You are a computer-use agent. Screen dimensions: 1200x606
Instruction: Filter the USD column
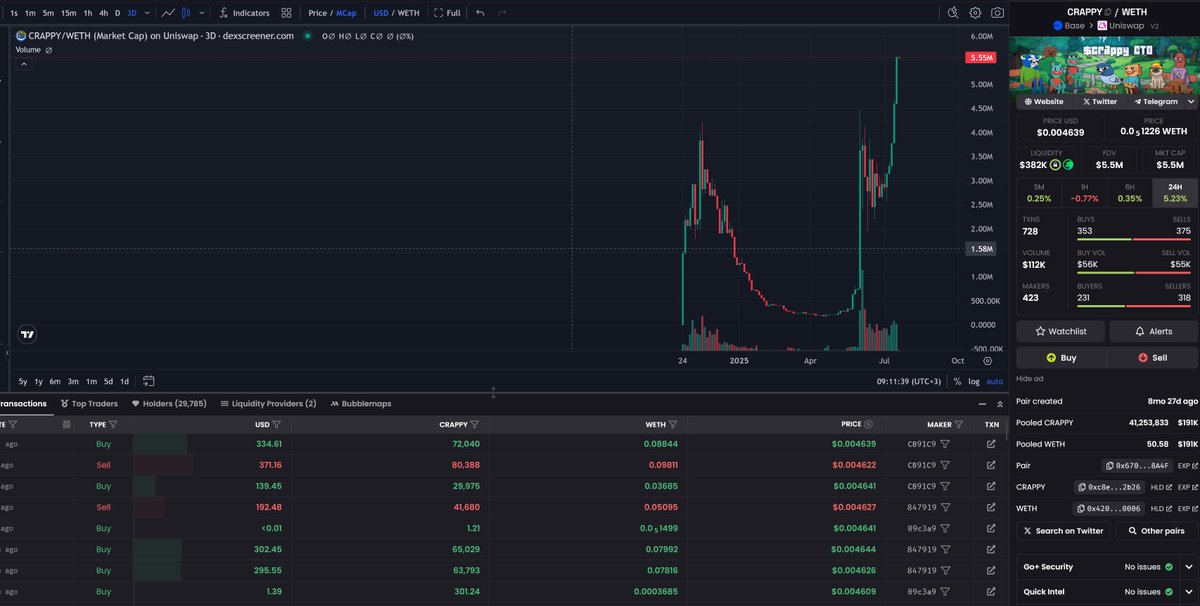tap(278, 424)
